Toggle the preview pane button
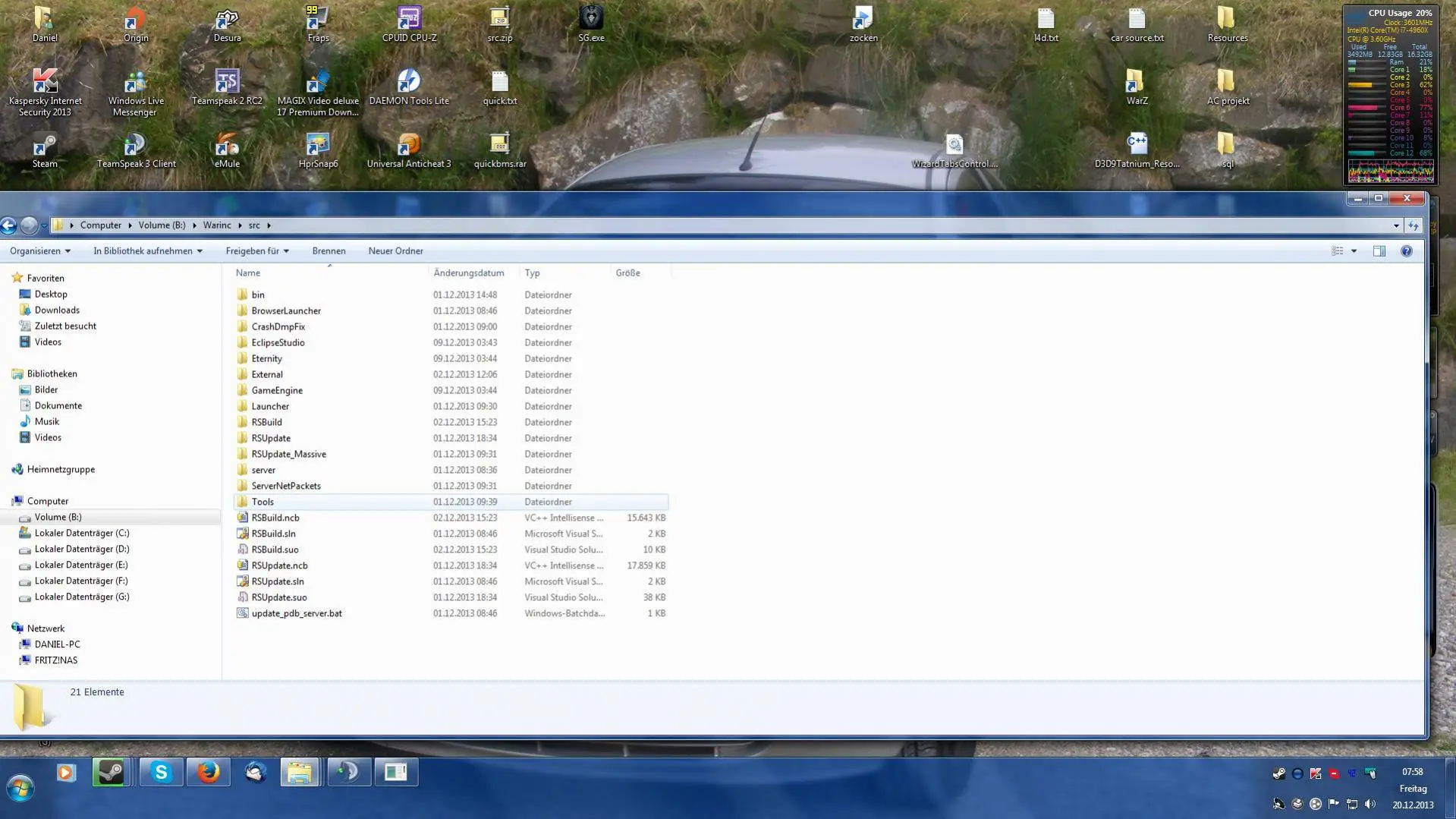 pyautogui.click(x=1379, y=251)
